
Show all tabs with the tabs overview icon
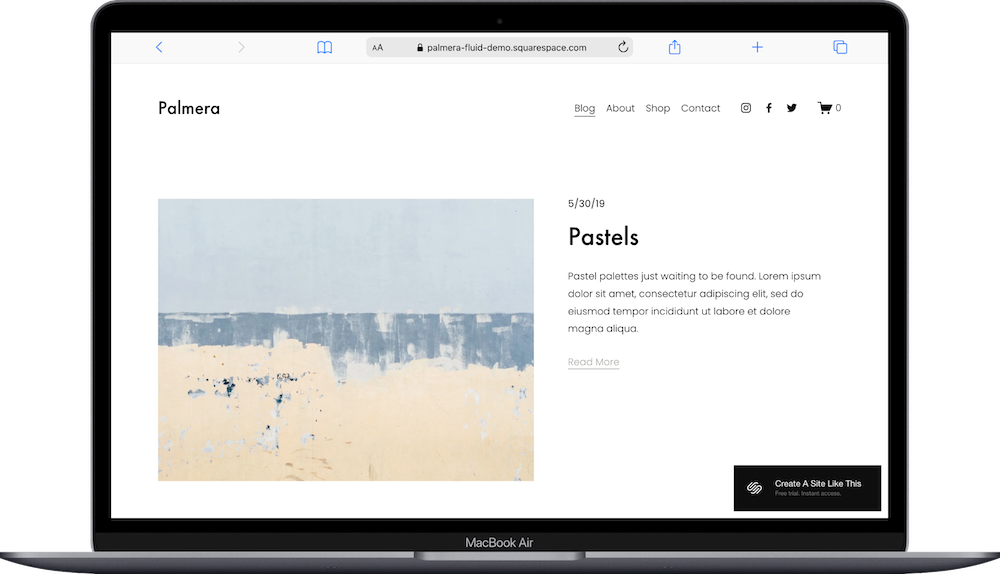(840, 47)
